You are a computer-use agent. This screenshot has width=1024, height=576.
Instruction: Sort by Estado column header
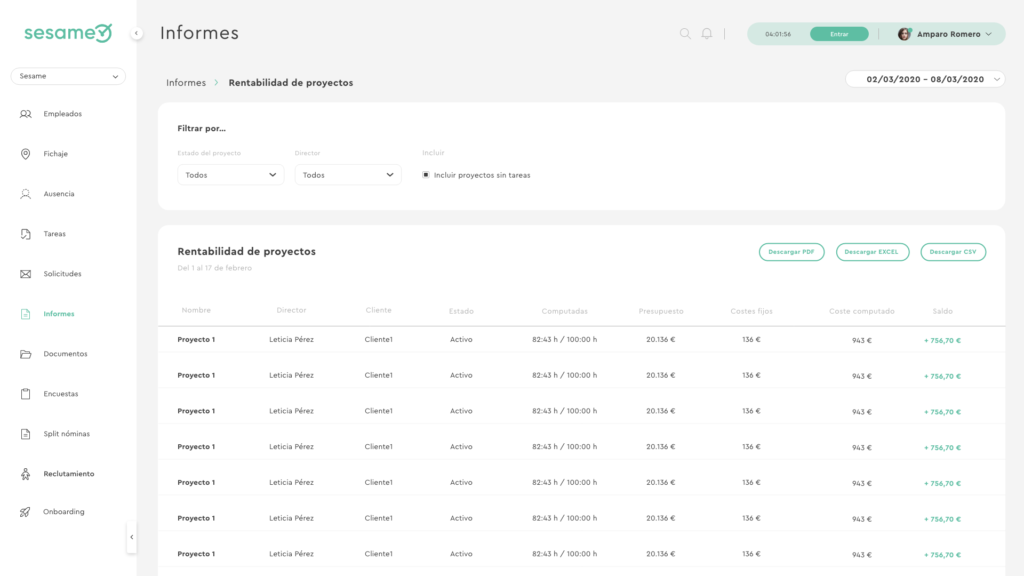461,312
